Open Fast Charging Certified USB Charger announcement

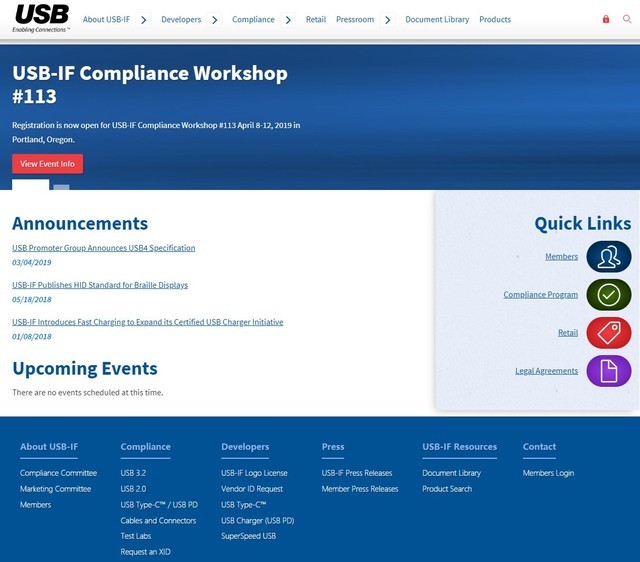(x=147, y=322)
